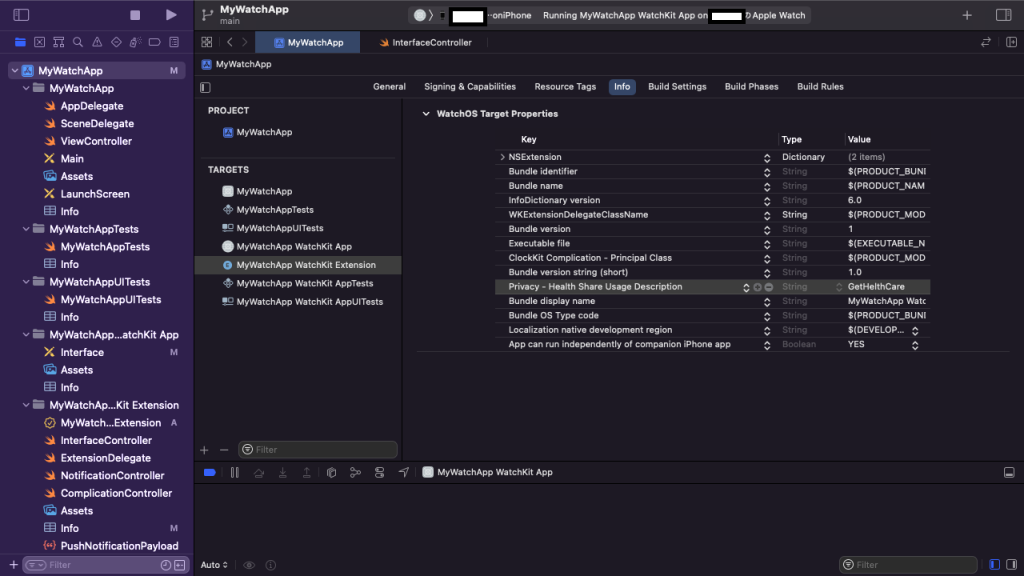Open the Test navigator diamond icon
This screenshot has height=576, width=1024.
point(116,42)
